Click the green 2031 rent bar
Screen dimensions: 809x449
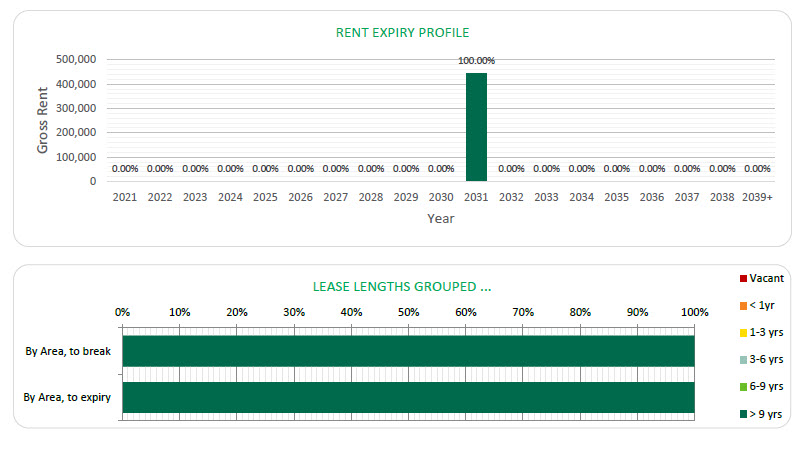(x=476, y=127)
